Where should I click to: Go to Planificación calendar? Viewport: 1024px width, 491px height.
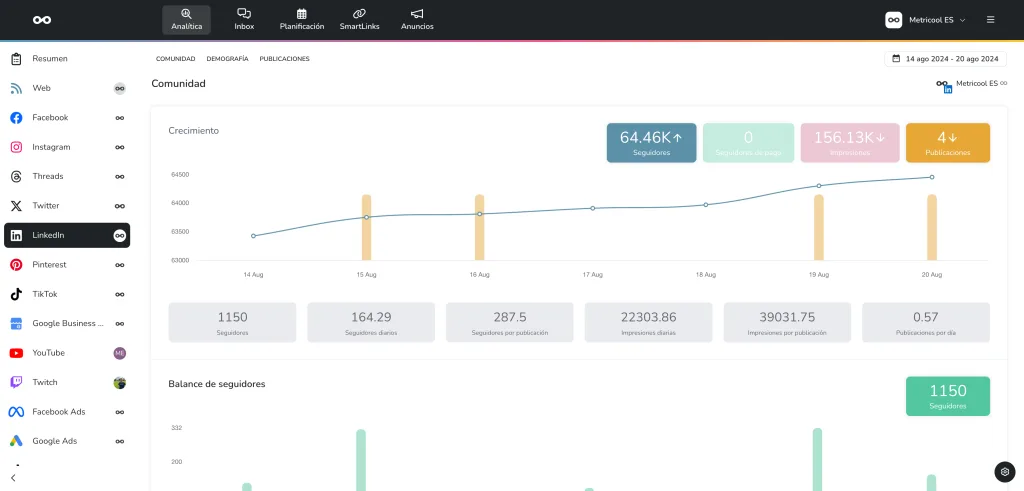point(301,19)
